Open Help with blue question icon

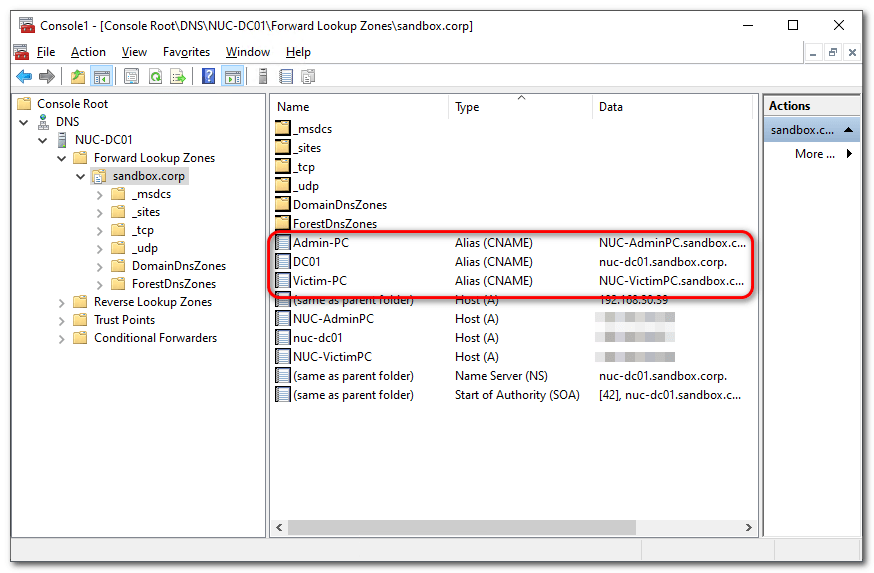[x=208, y=76]
